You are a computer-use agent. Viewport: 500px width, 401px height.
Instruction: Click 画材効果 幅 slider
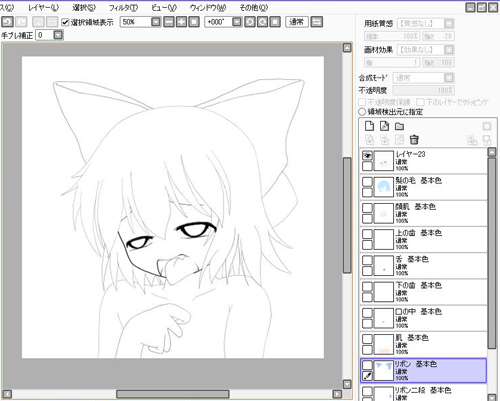392,62
